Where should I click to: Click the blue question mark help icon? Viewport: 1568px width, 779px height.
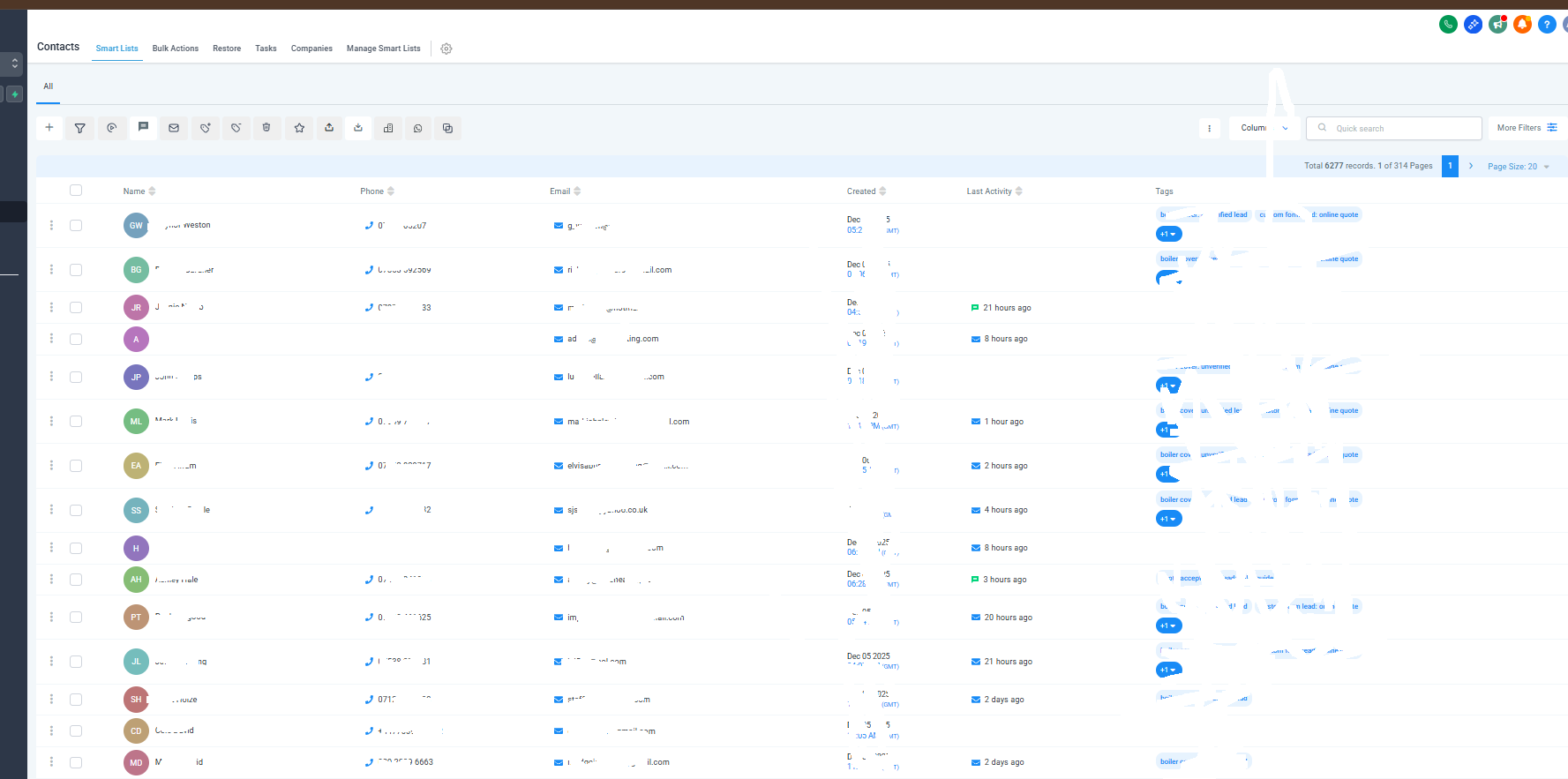click(x=1547, y=25)
